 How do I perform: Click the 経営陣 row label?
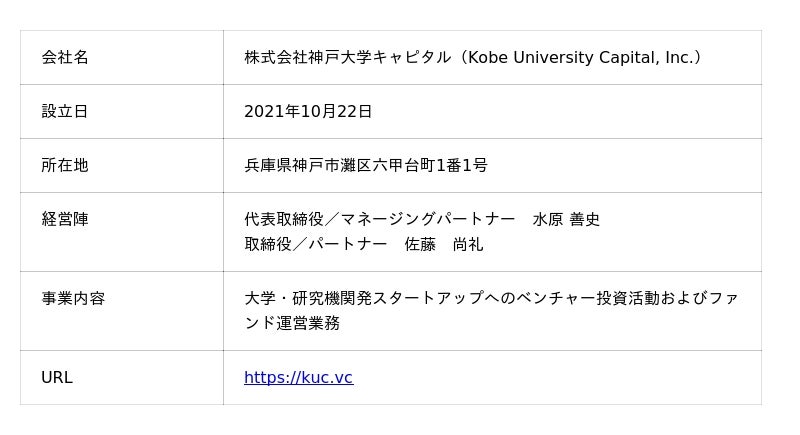[x=65, y=219]
